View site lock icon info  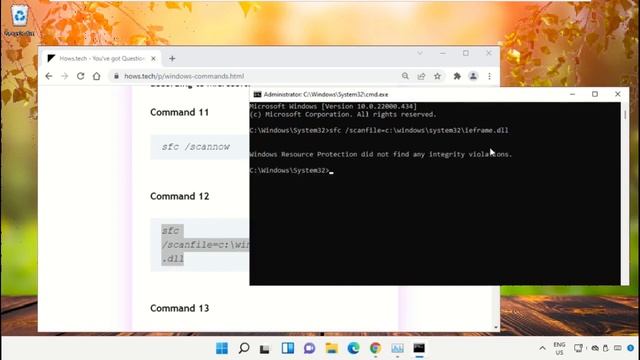click(x=116, y=76)
